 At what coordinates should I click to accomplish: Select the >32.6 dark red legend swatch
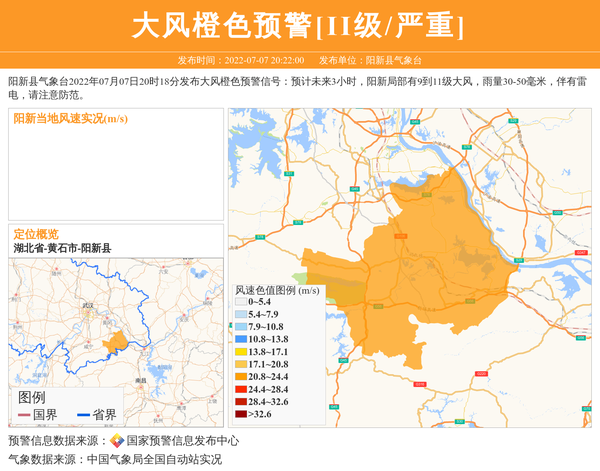240,414
